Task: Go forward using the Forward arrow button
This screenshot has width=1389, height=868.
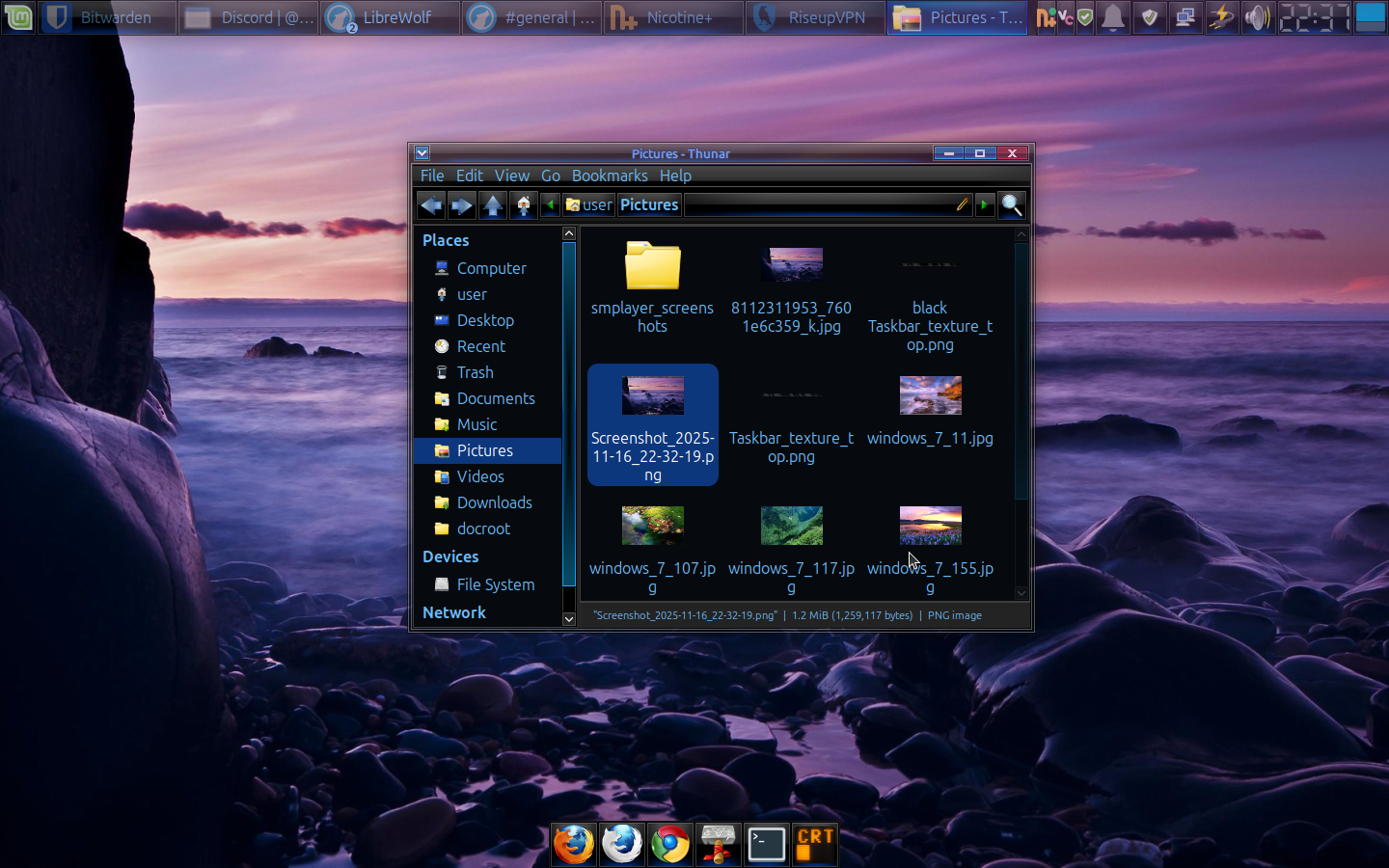Action: [x=462, y=205]
